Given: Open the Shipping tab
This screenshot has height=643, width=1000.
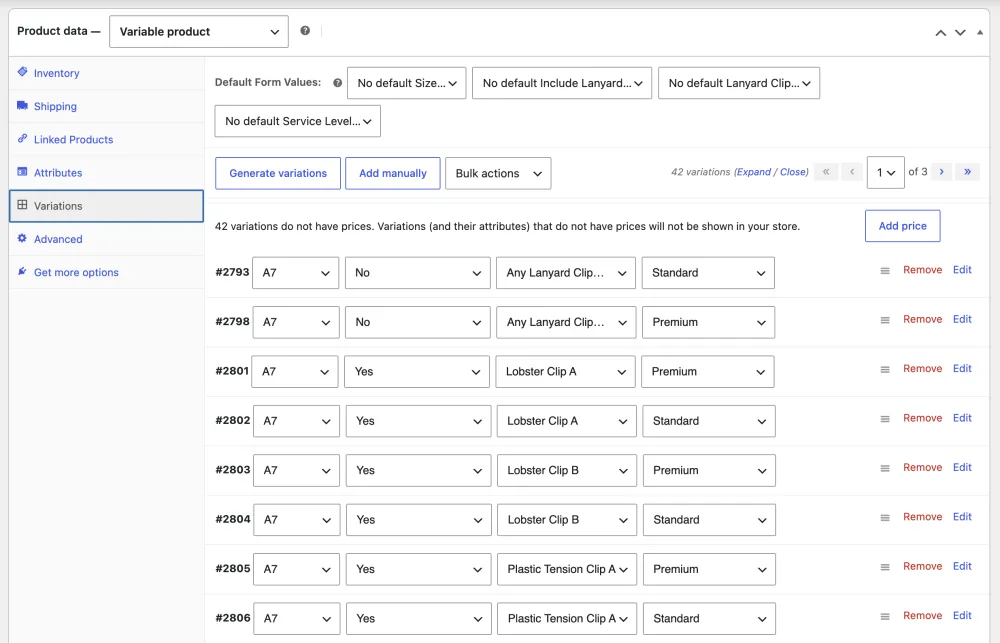Looking at the screenshot, I should (x=107, y=107).
